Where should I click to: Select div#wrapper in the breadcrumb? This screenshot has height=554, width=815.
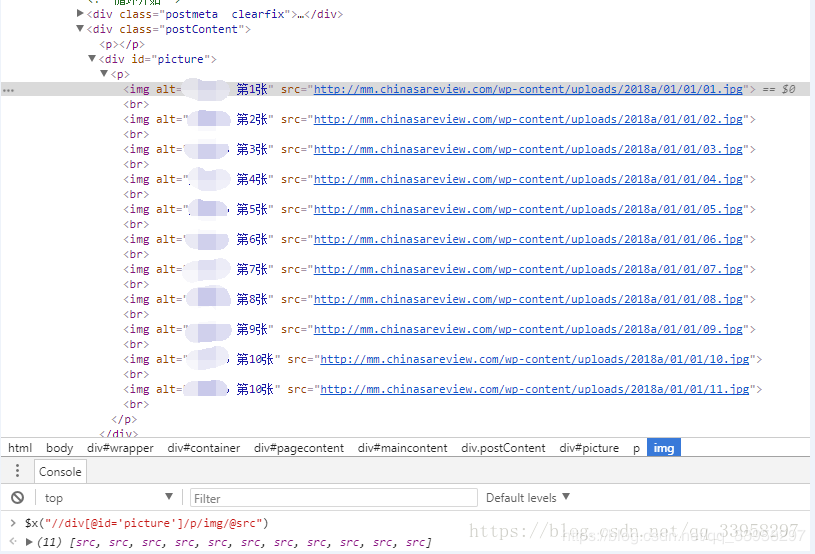click(x=120, y=447)
